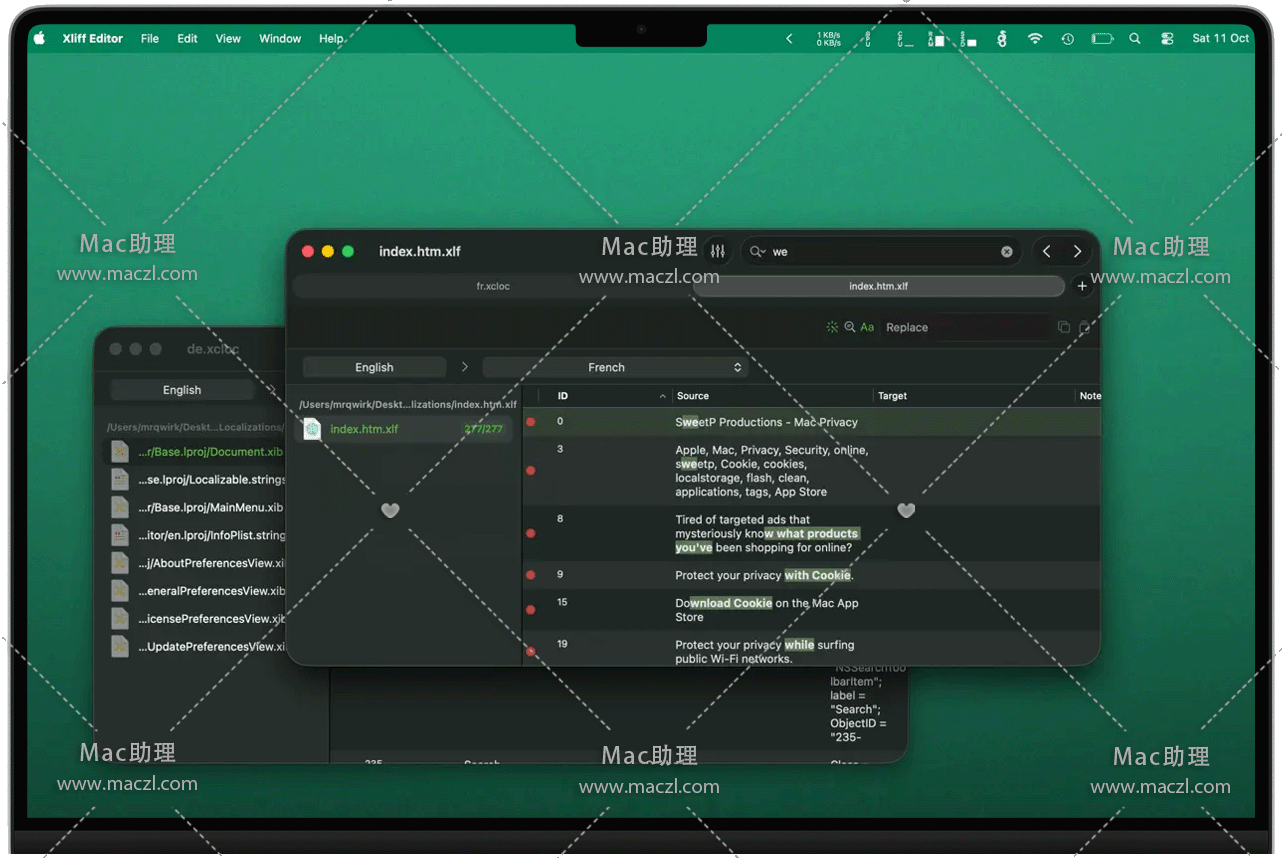Select InfoPlist.strings in de.xcloc window

pos(195,536)
